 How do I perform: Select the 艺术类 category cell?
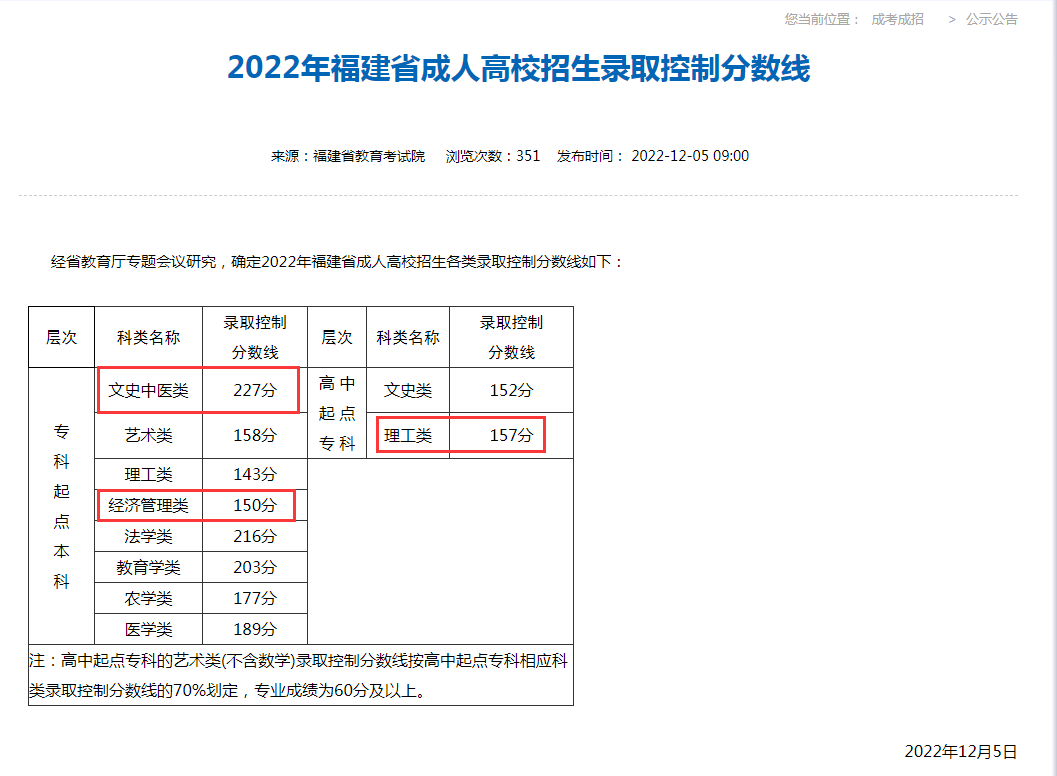(x=148, y=436)
